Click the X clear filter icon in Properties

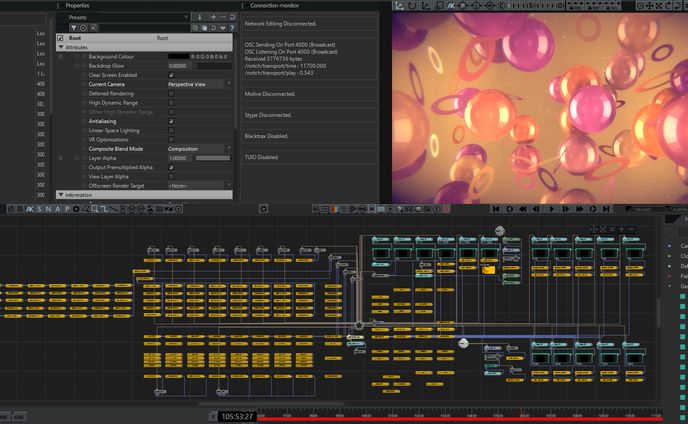click(93, 28)
